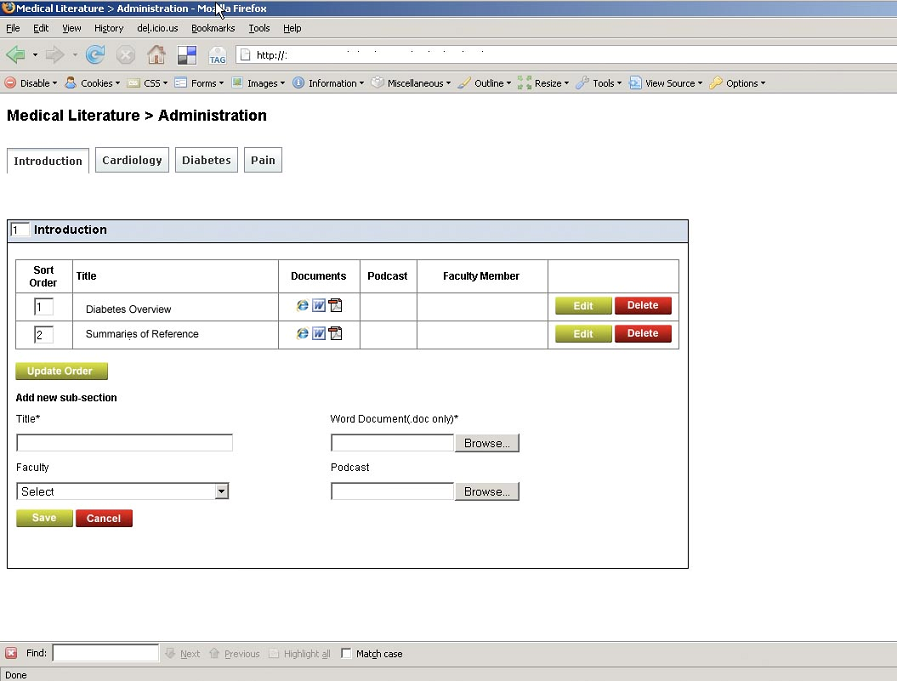This screenshot has width=897, height=681.
Task: Open IE document icon for Diabetes Overview
Action: coord(302,306)
